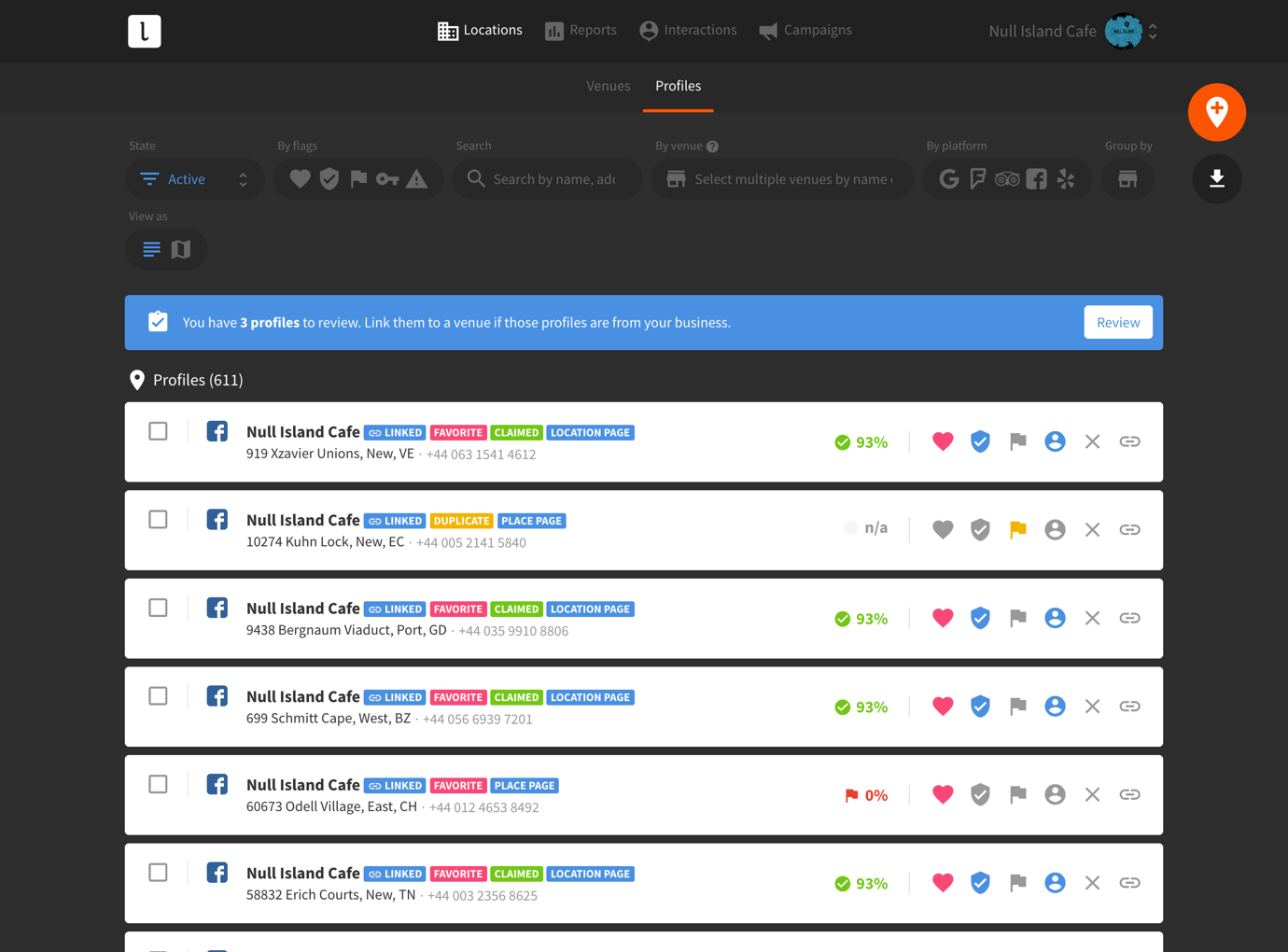Open the Reports menu

click(581, 30)
